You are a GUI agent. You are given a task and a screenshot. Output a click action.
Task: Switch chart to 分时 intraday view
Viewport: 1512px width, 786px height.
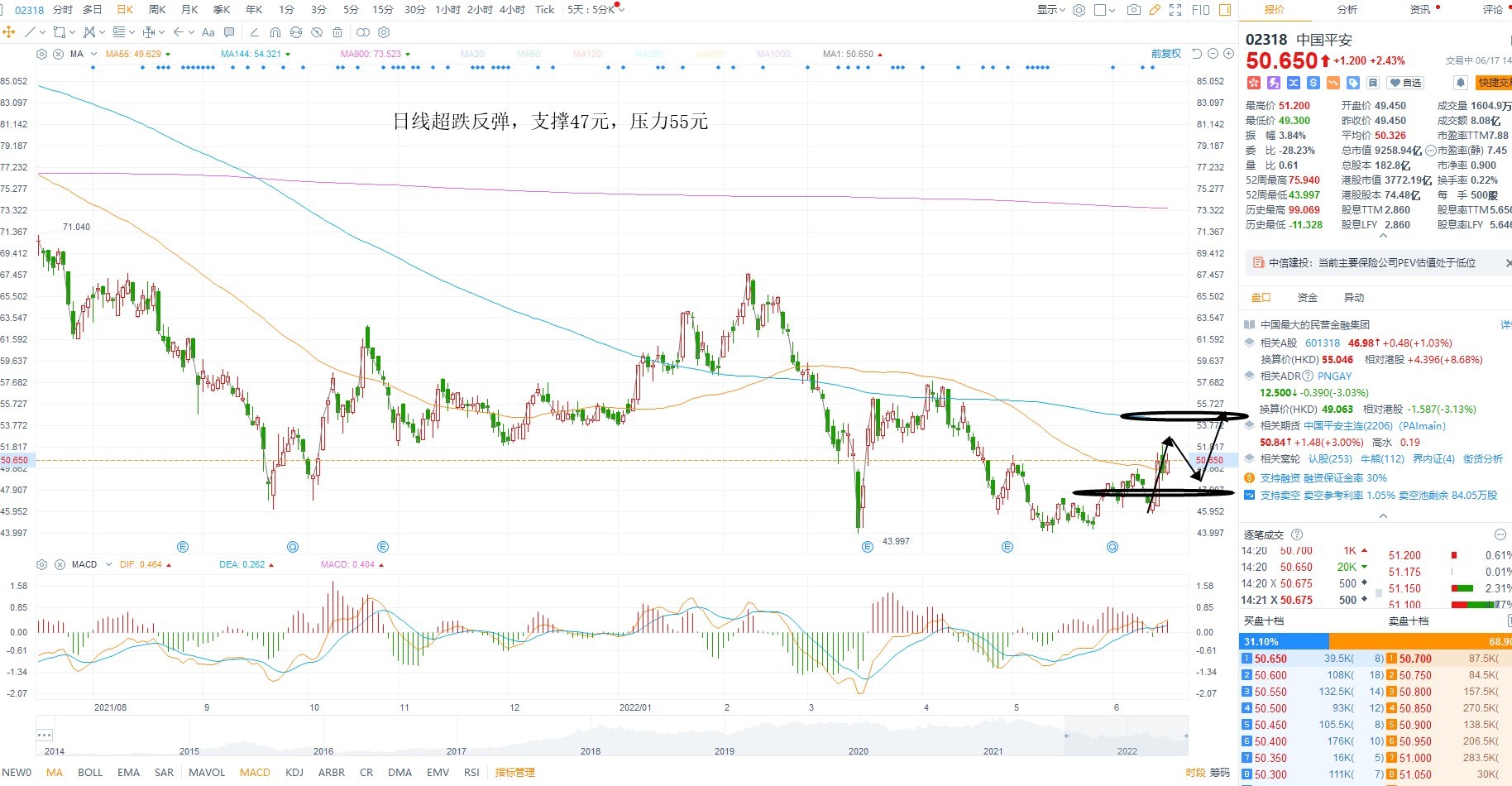tap(62, 10)
